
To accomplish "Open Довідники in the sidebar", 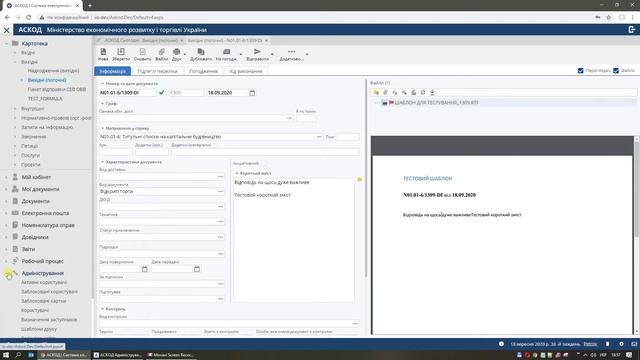I will [x=35, y=237].
